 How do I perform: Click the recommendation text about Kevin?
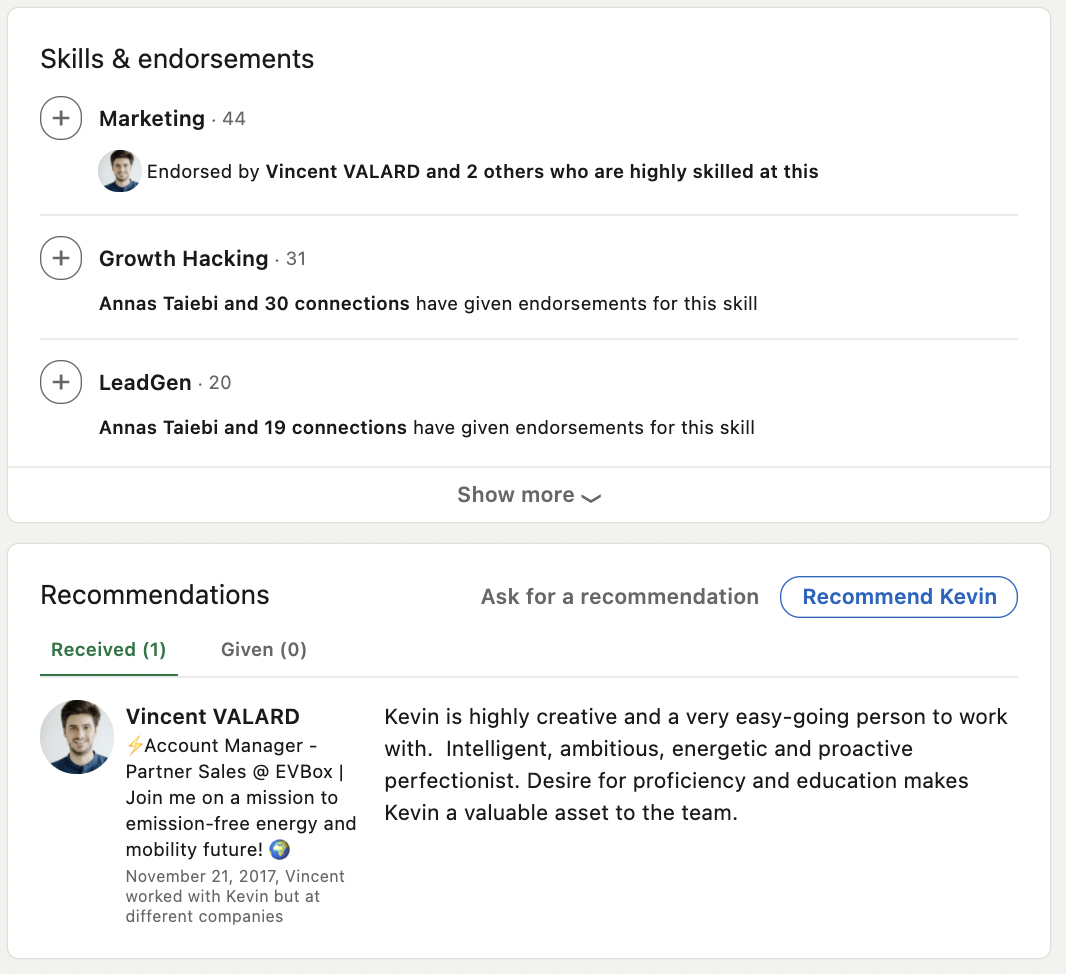click(695, 765)
